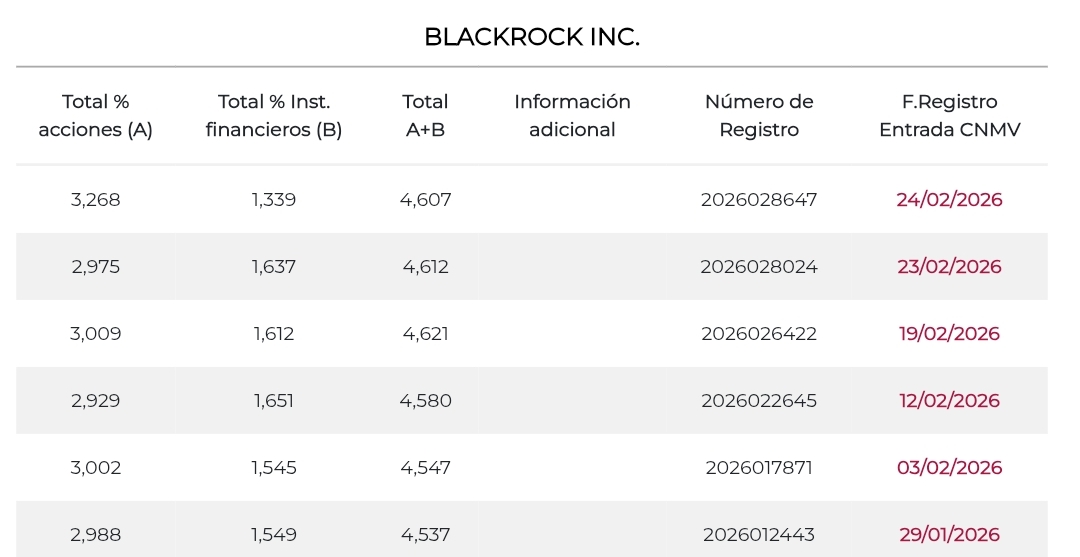The image size is (1080, 557).
Task: Open the 23/02/2026 registration date link
Action: tap(949, 267)
